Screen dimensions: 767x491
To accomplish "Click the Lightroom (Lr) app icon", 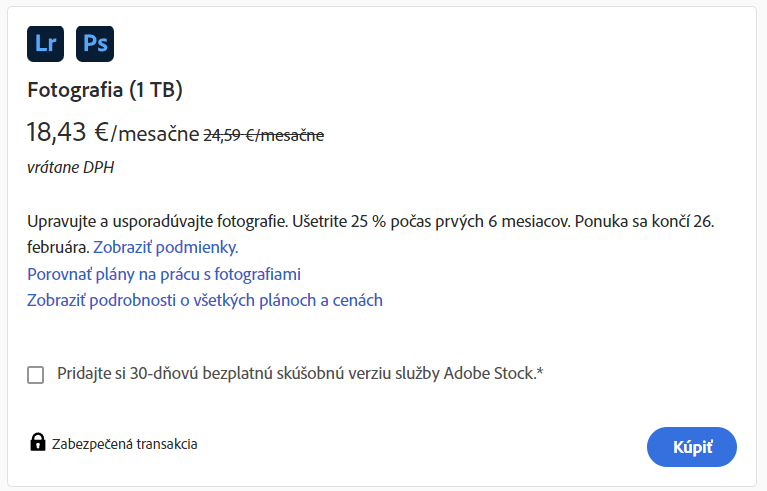I will coord(45,43).
